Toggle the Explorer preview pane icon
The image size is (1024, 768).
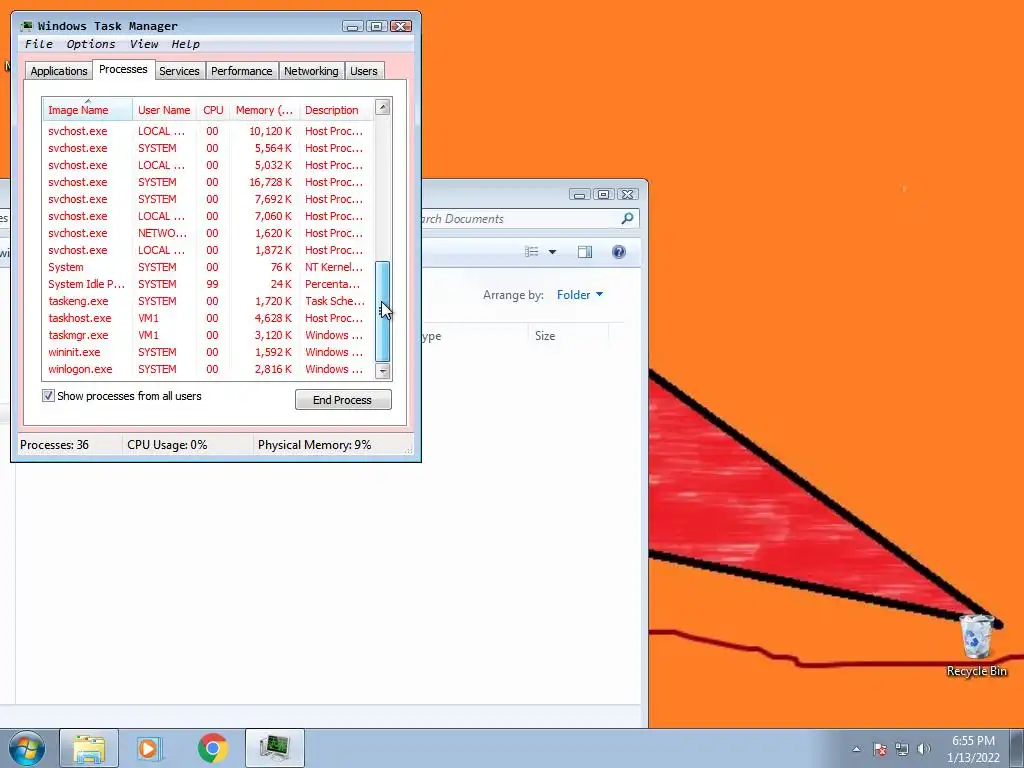tap(584, 252)
